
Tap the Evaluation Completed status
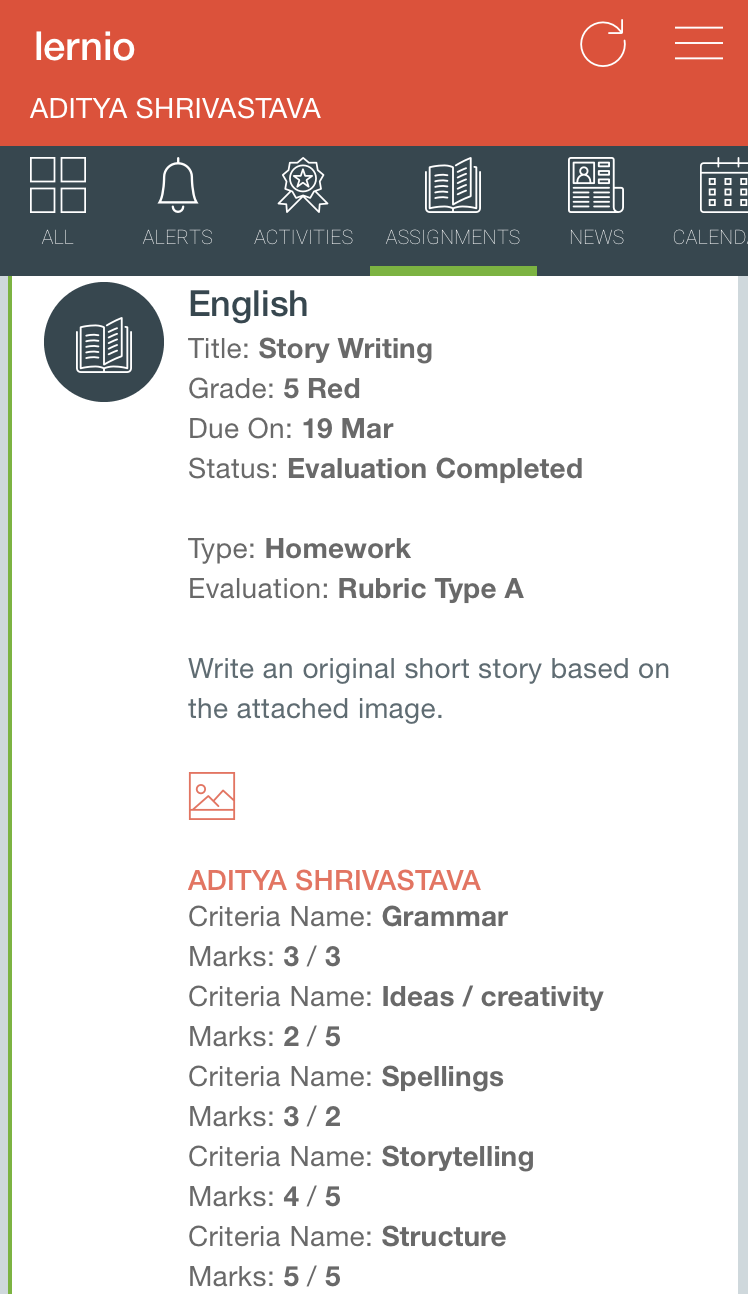pyautogui.click(x=434, y=469)
